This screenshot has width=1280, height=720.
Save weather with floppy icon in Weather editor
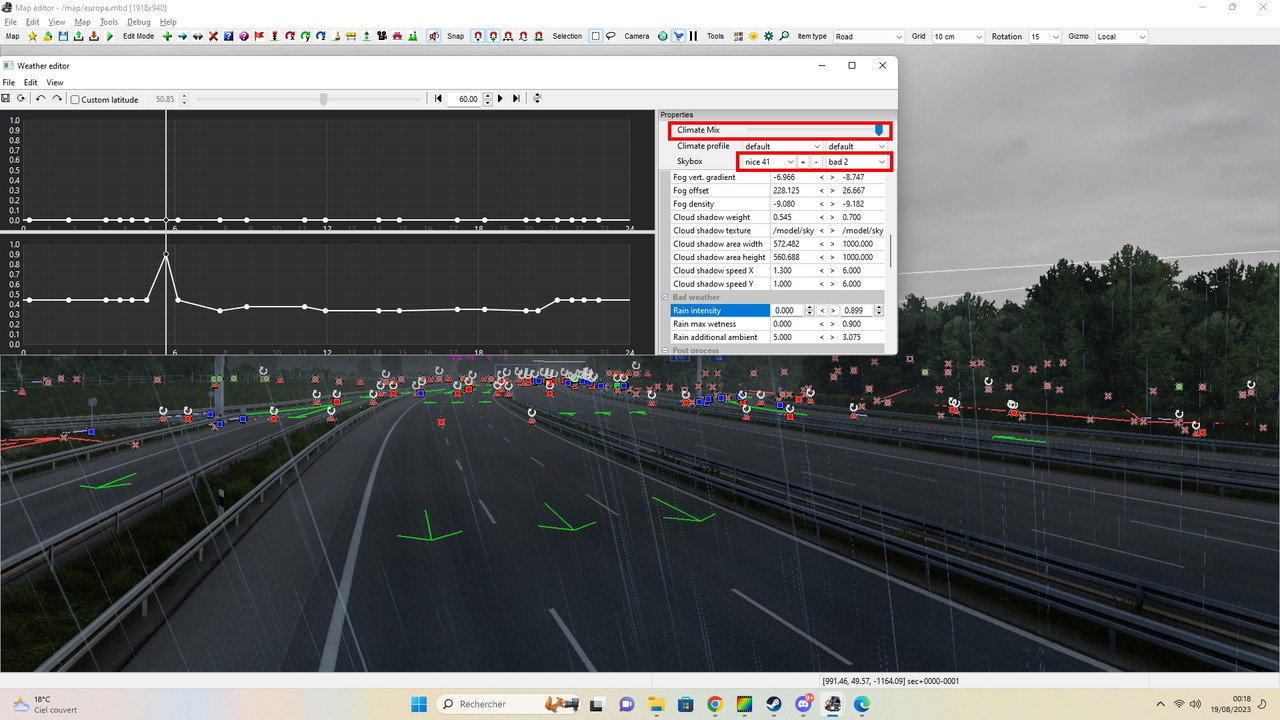coord(6,99)
